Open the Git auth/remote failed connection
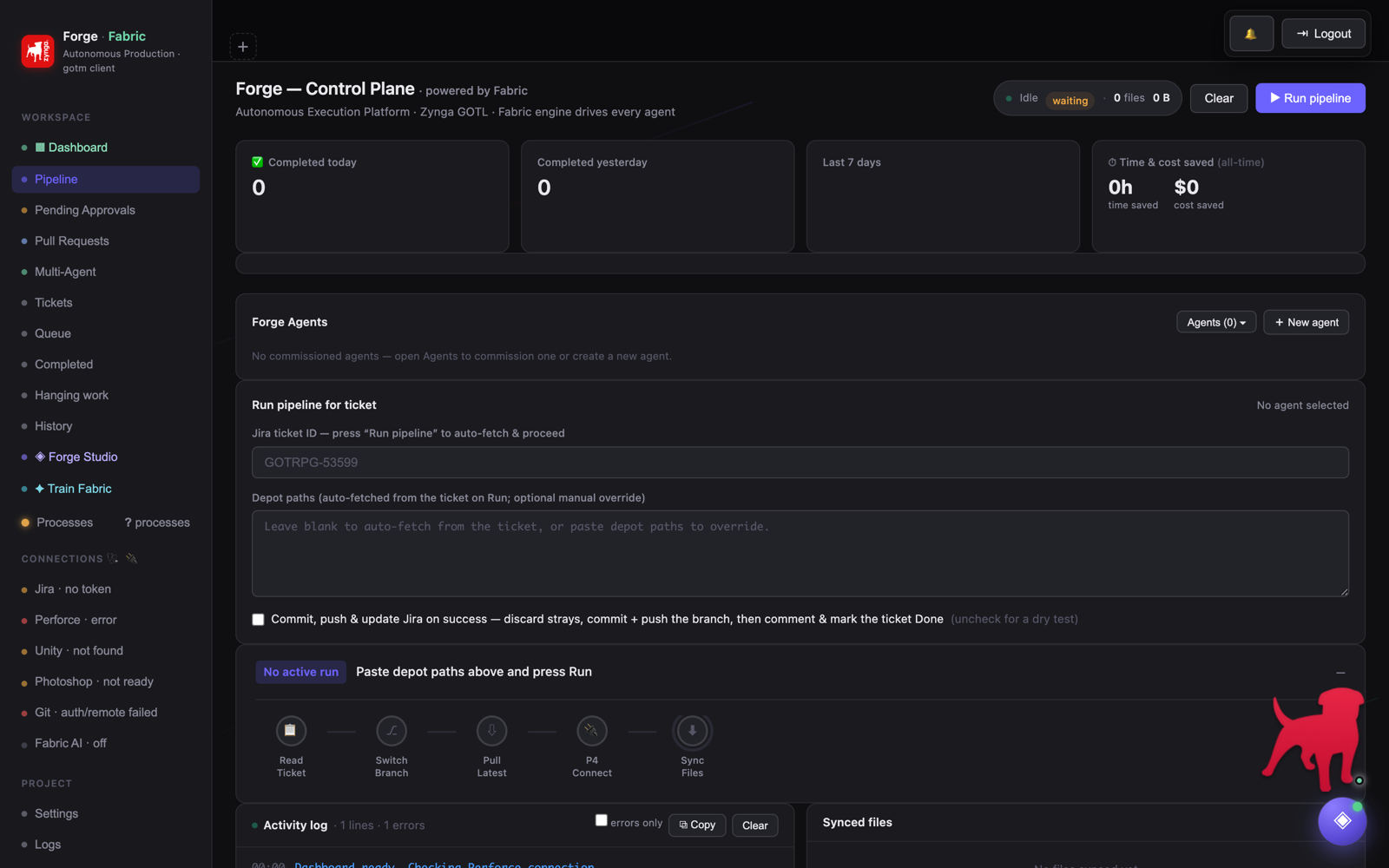This screenshot has height=868, width=1389. tap(106, 713)
